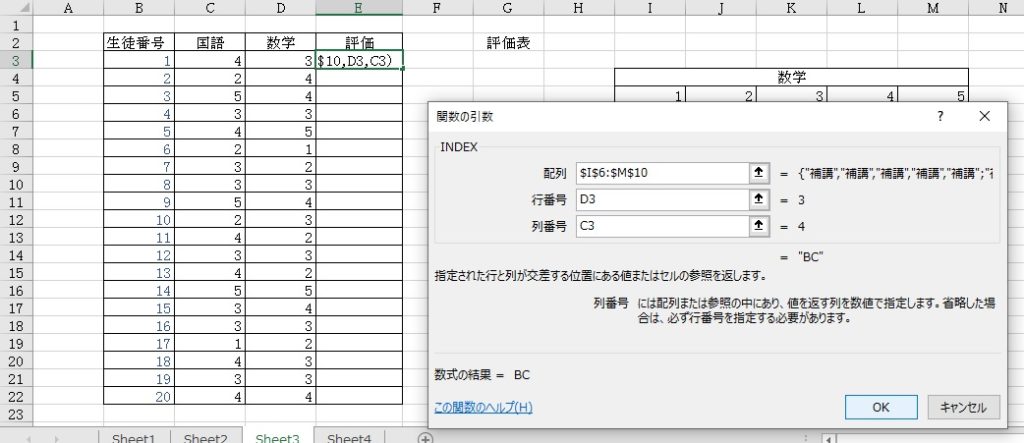The image size is (1024, 443).
Task: Click the 列番号 input field containing C3
Action: pyautogui.click(x=660, y=227)
